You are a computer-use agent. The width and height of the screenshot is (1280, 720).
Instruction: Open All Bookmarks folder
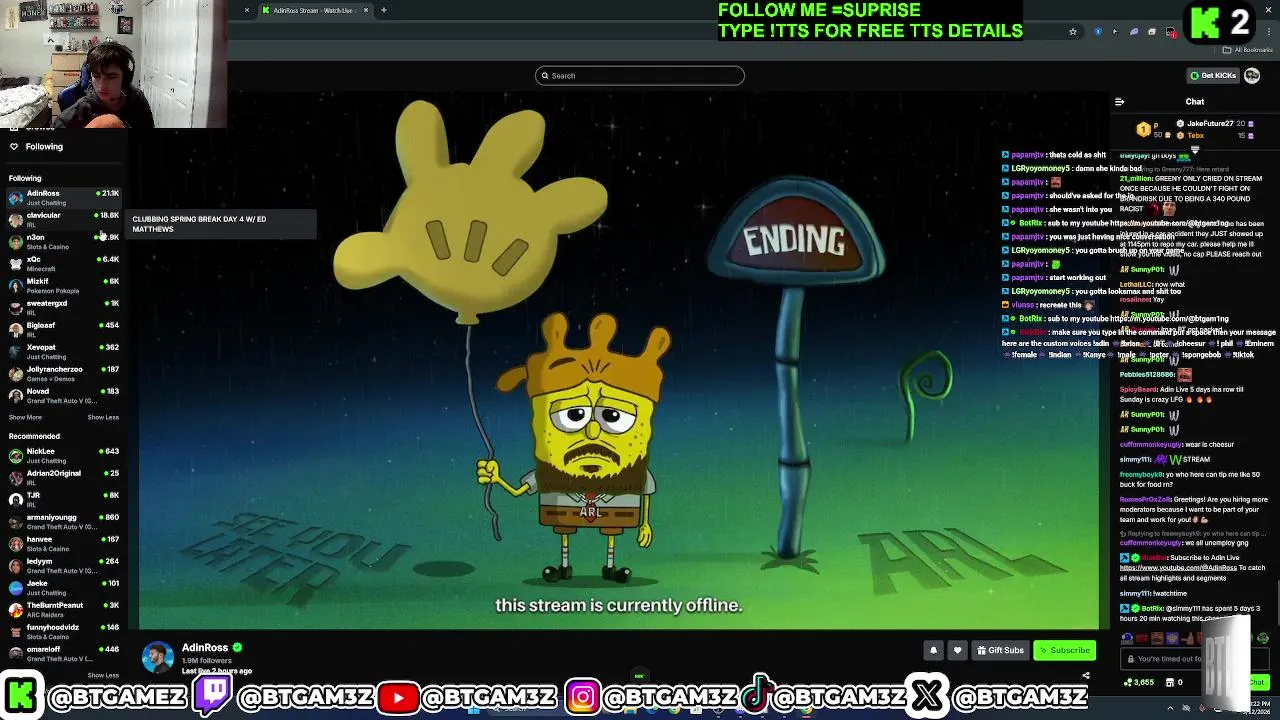1247,50
